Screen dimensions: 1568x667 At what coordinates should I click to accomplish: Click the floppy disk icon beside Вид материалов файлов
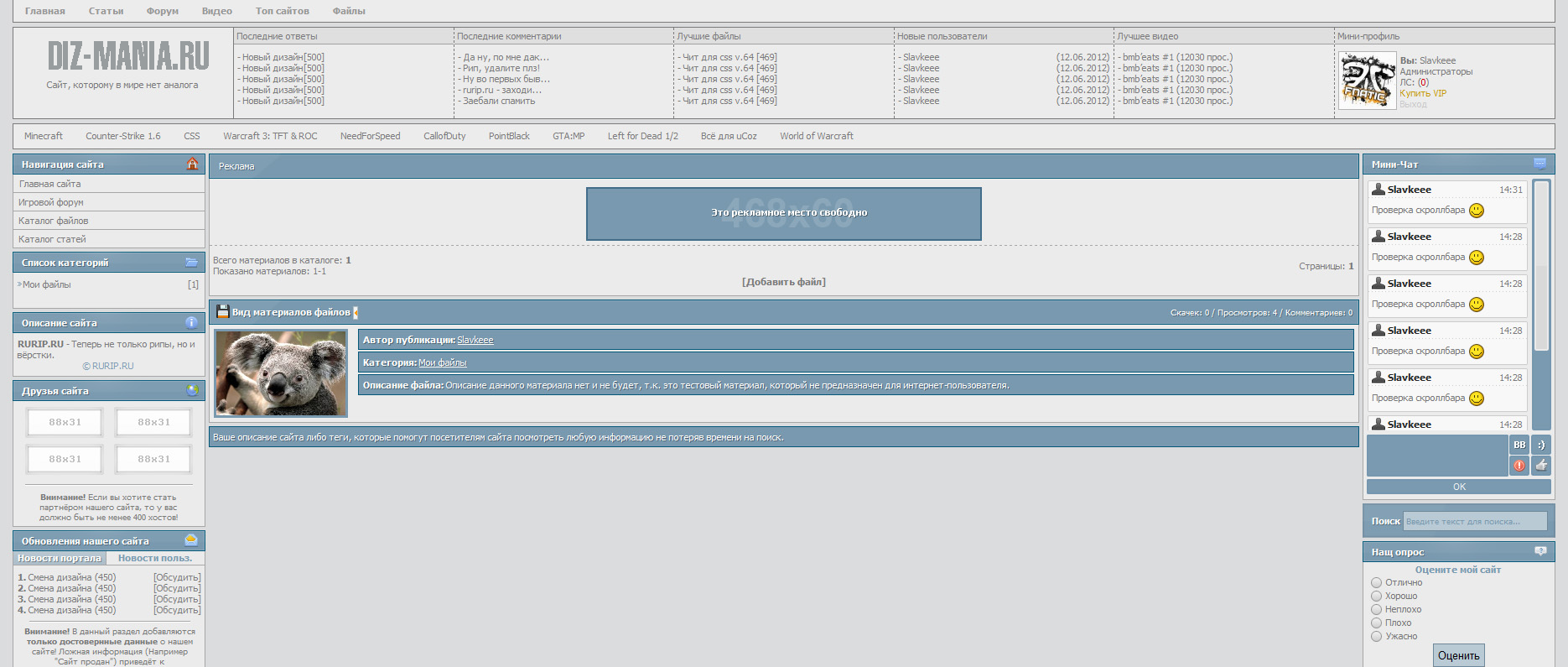222,312
